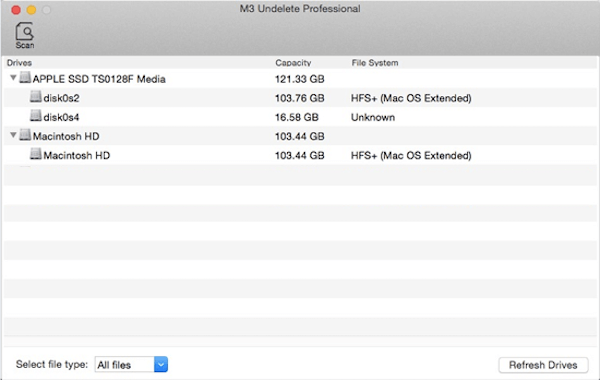Select the 103.76 GB capacity cell
Viewport: 600px width, 380px height.
click(300, 98)
